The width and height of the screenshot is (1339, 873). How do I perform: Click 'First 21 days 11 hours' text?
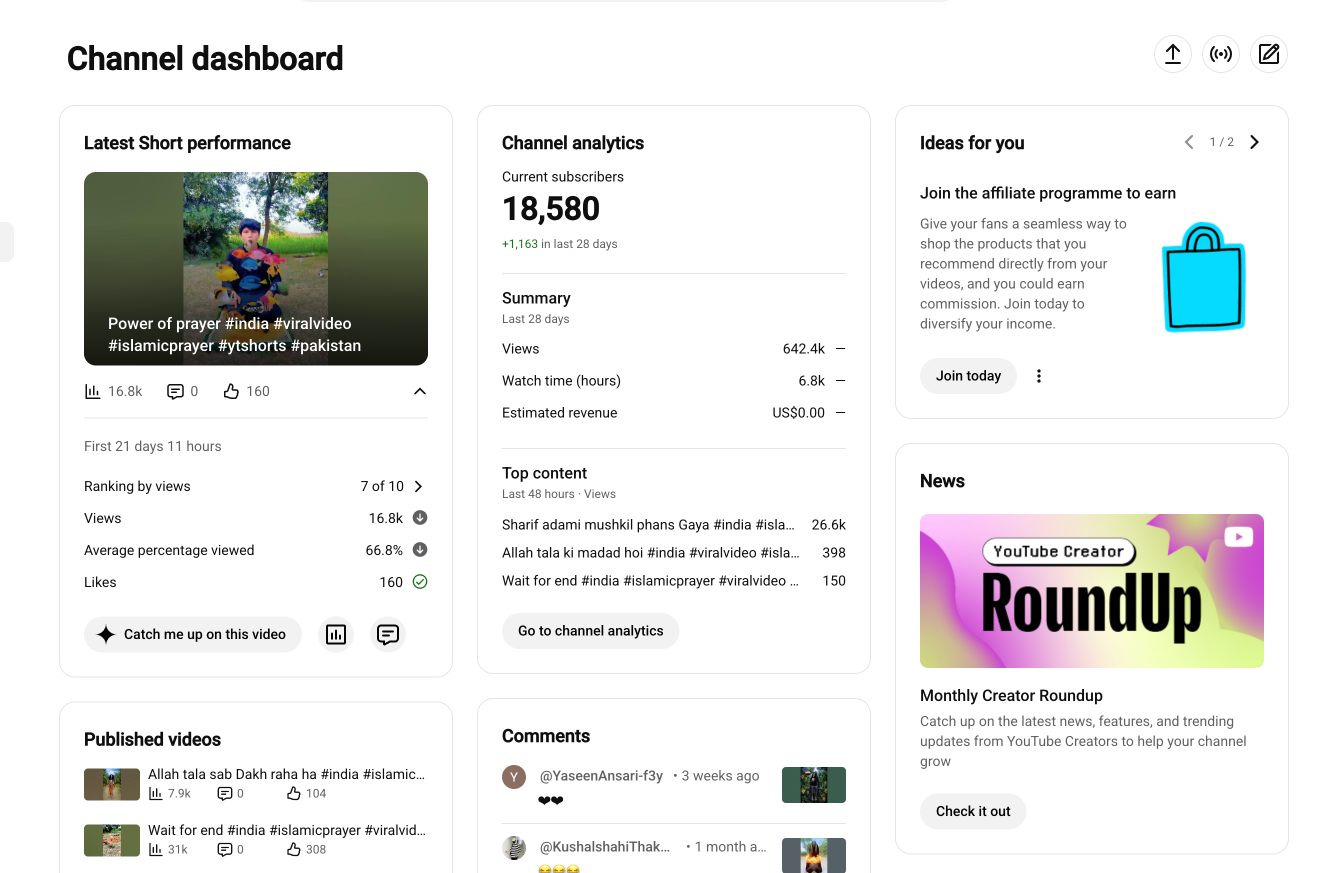(x=153, y=446)
